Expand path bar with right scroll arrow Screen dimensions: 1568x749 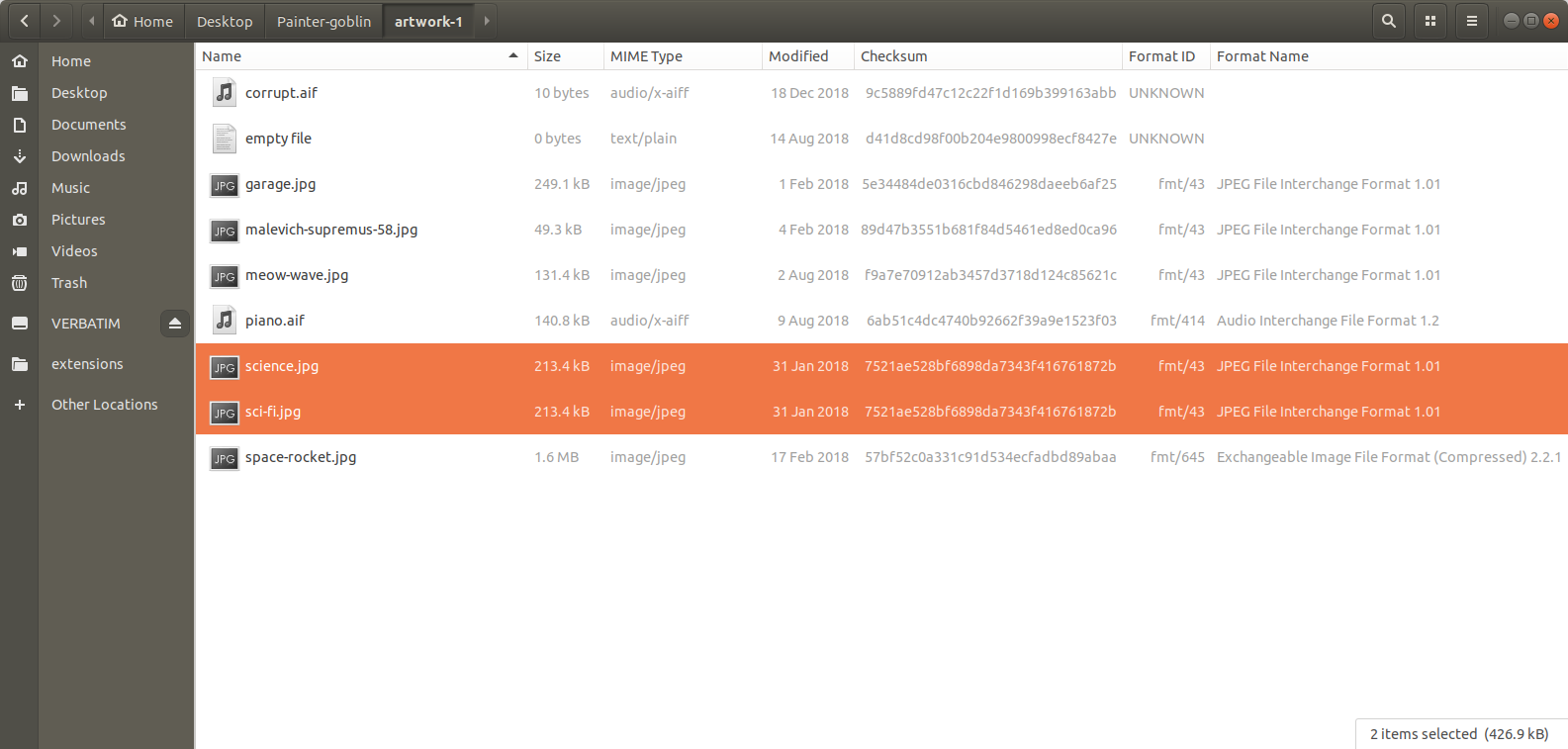point(487,21)
